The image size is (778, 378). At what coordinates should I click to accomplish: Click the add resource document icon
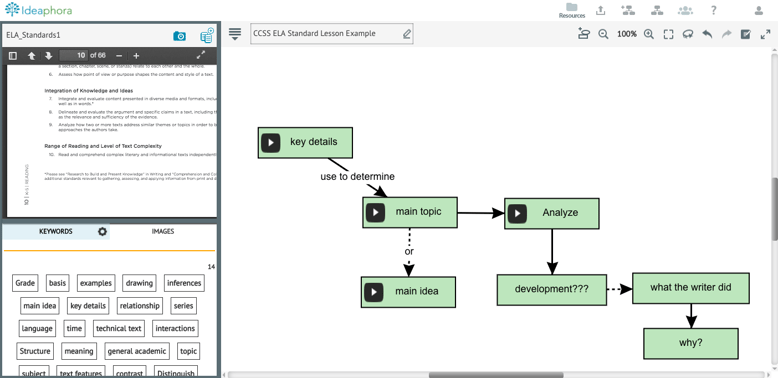click(x=206, y=35)
